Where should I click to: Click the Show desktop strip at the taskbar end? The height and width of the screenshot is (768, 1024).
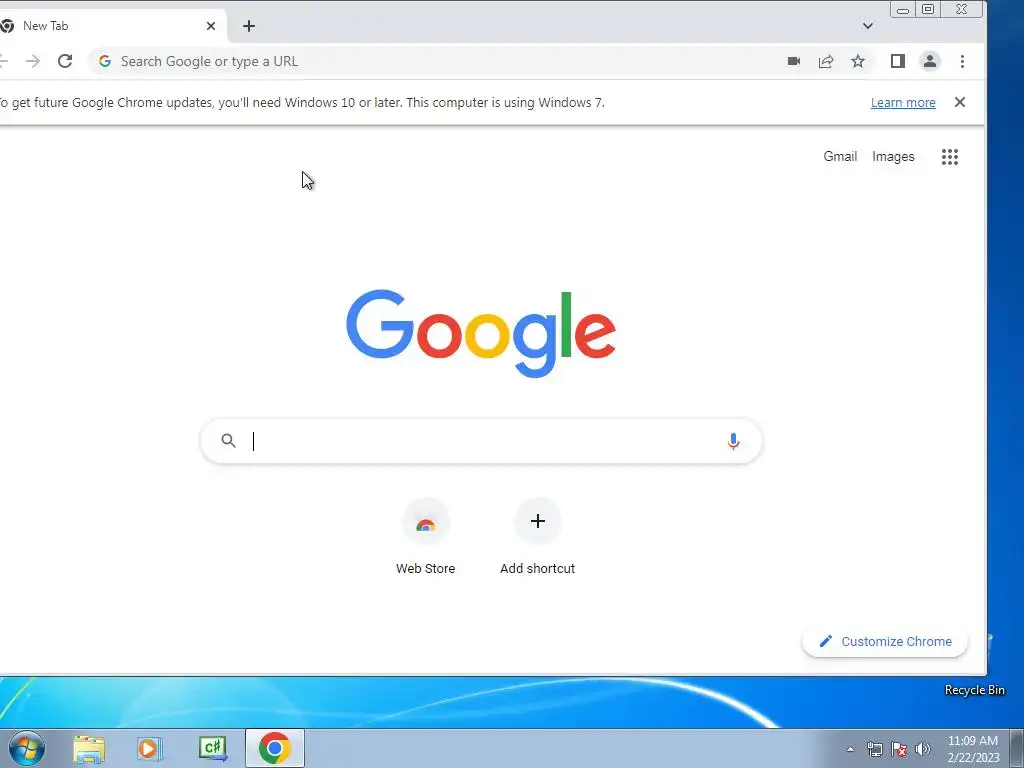1017,748
